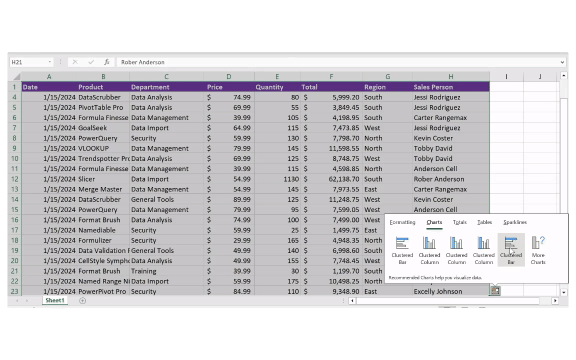Click the Excelly Johnson cell
Screen dimensions: 576x360
451,291
